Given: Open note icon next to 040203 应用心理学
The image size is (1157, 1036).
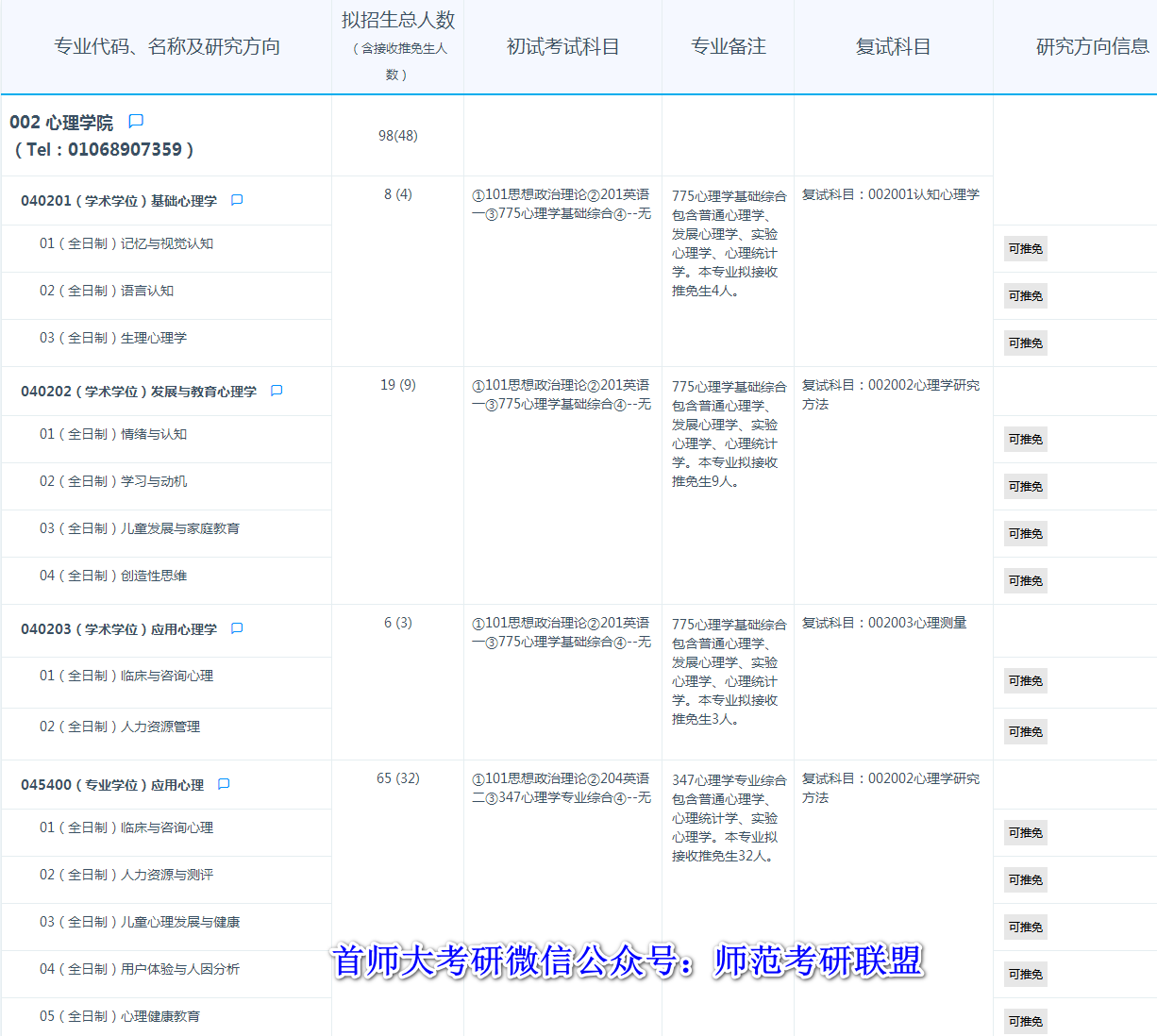Looking at the screenshot, I should pos(237,628).
